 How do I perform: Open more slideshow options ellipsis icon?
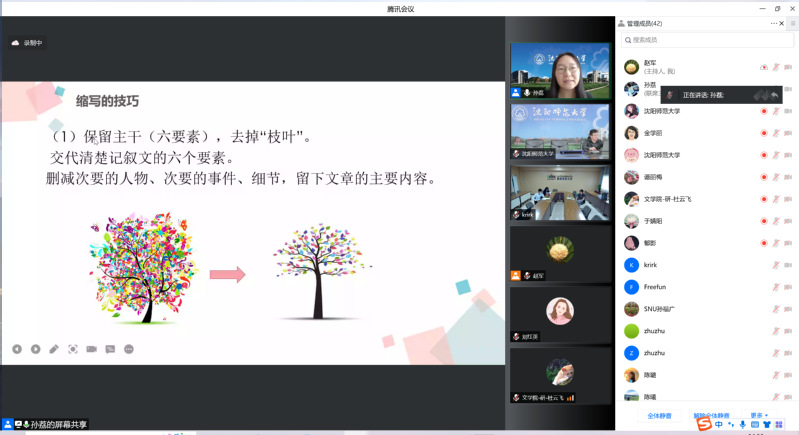pyautogui.click(x=129, y=349)
